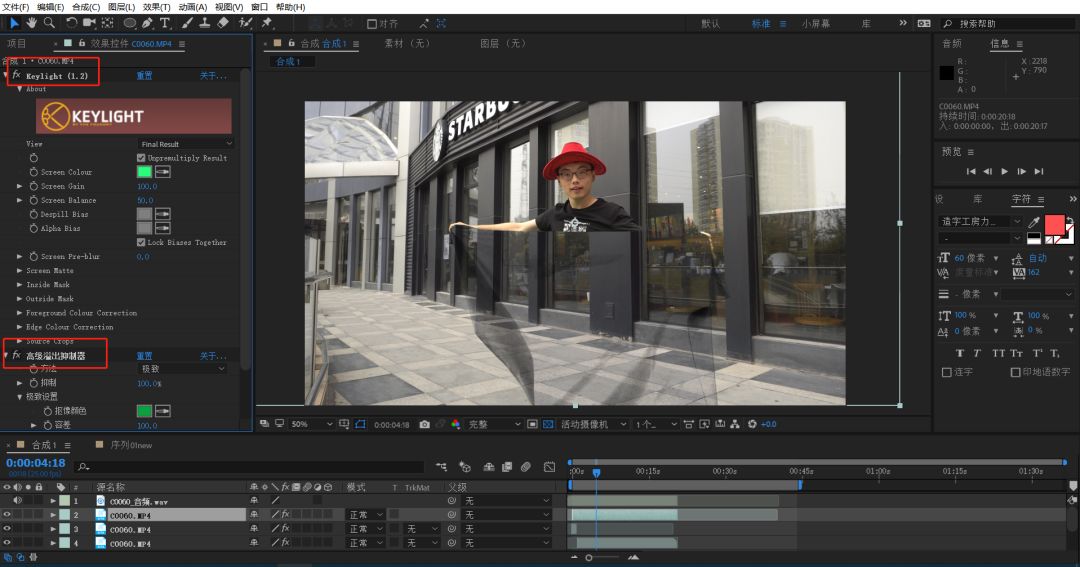Image resolution: width=1080 pixels, height=567 pixels.
Task: Hide layer 2 C0060.MP4 eye icon
Action: 7,515
